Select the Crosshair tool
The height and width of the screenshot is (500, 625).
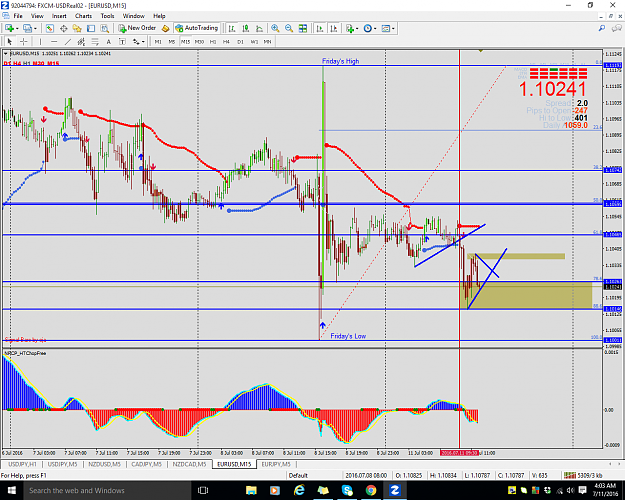click(x=24, y=41)
